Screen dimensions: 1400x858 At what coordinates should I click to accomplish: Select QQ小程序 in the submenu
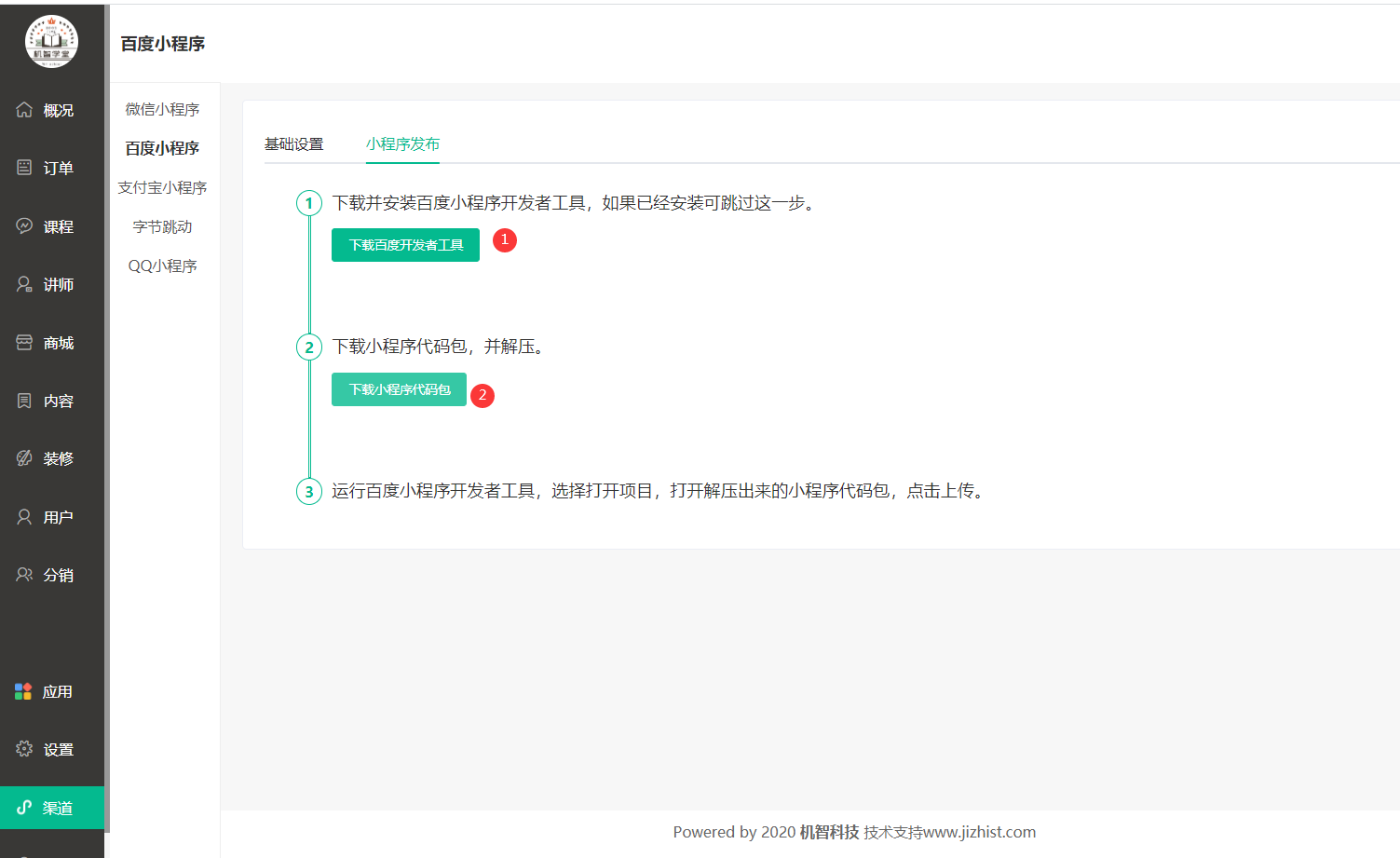pyautogui.click(x=163, y=266)
